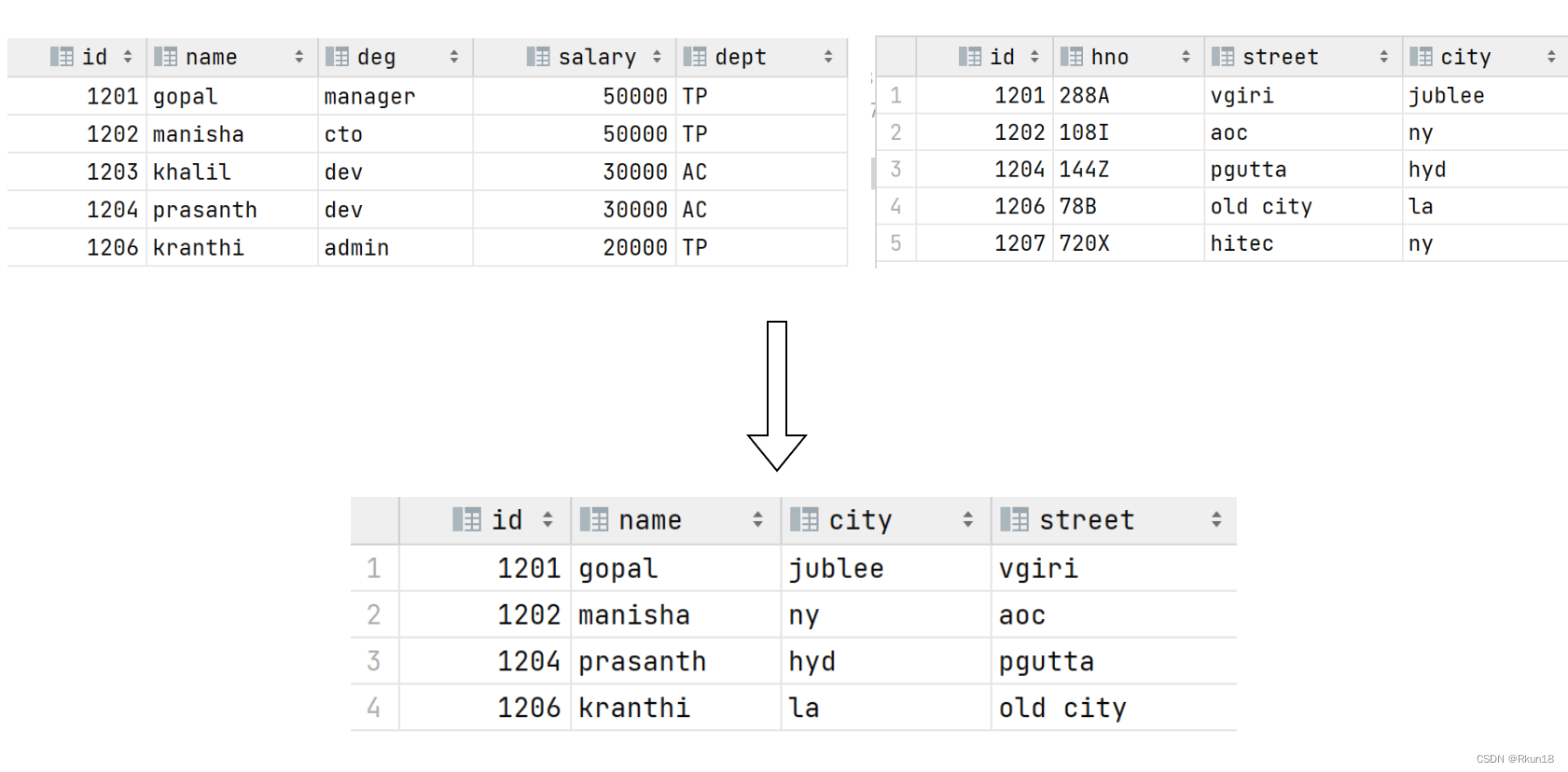Viewport: 1568px width, 772px height.
Task: Toggle sort arrows on city in the bottom result table
Action: [968, 519]
